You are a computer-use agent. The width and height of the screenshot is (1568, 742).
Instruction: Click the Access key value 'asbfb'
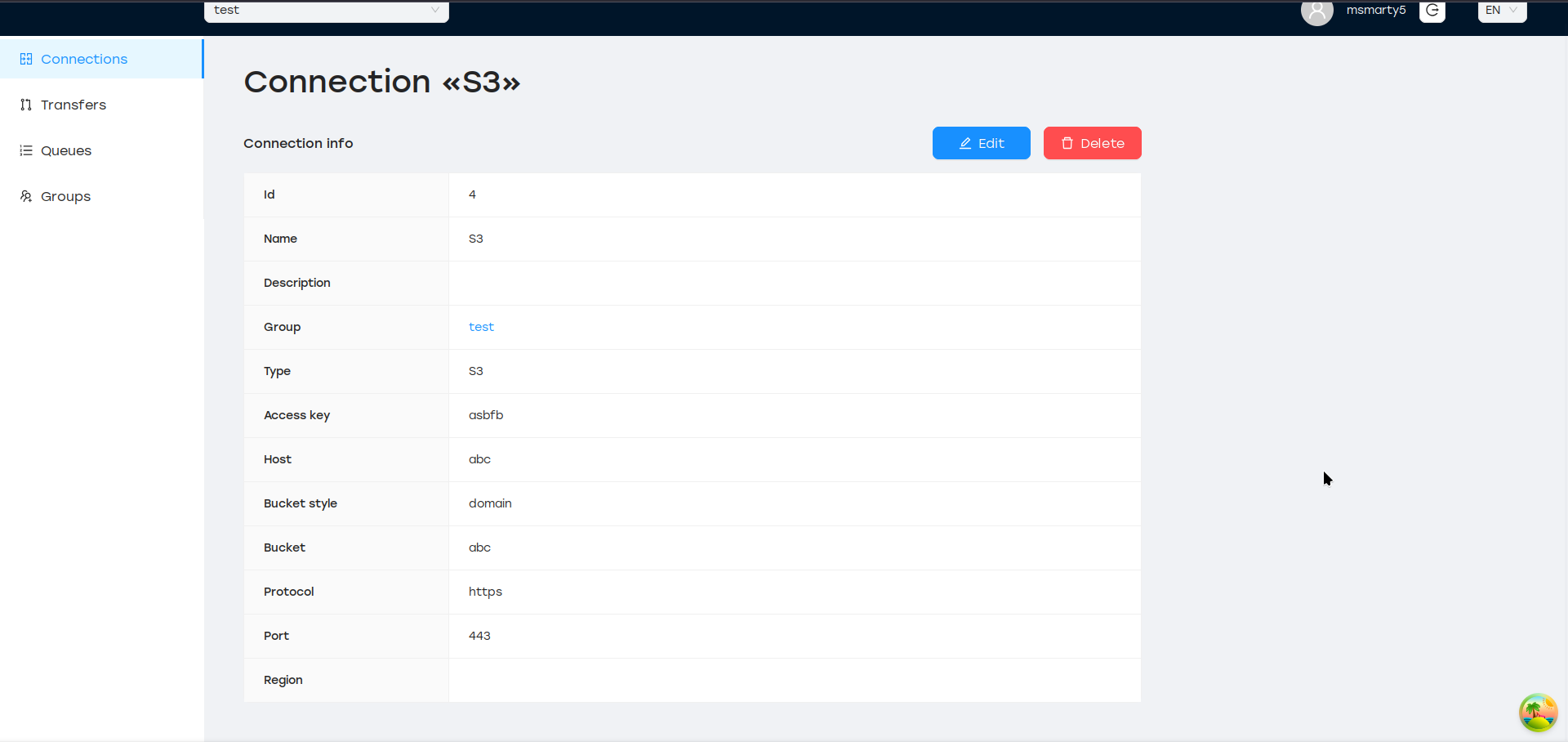click(x=486, y=415)
